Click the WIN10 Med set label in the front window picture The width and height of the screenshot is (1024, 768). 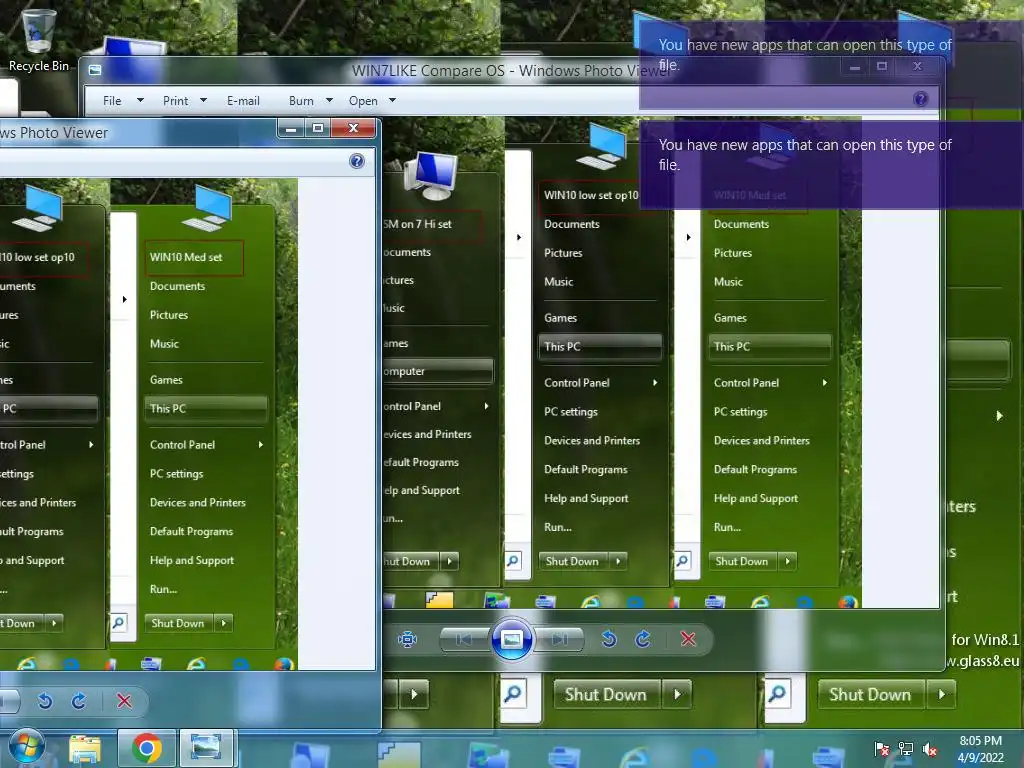point(186,257)
